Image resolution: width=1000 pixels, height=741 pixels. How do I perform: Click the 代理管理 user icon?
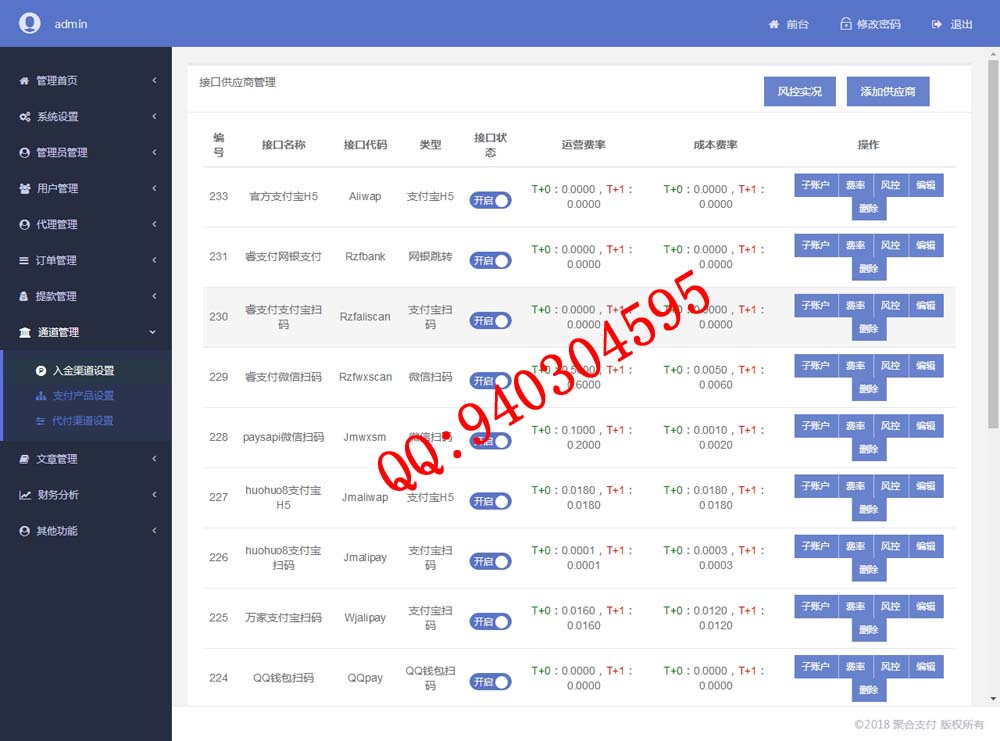click(24, 224)
